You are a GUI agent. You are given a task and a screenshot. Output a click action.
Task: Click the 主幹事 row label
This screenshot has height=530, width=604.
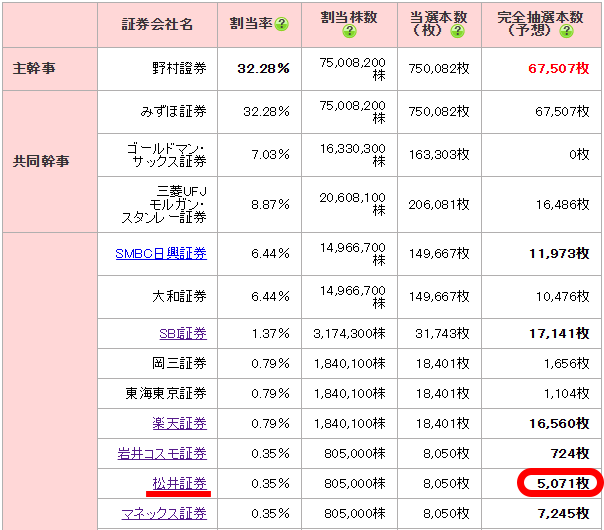click(x=34, y=69)
